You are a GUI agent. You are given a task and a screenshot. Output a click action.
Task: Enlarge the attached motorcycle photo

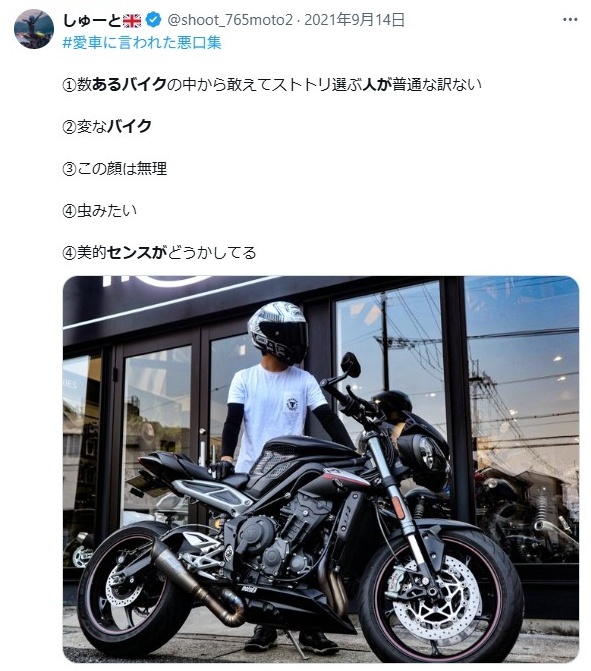[321, 469]
